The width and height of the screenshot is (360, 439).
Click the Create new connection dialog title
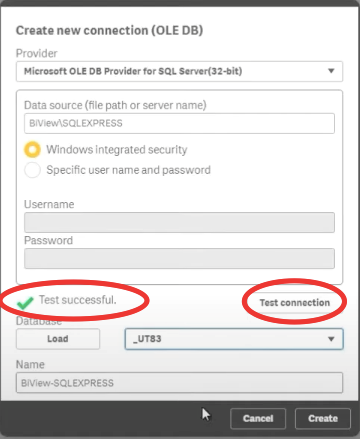(109, 30)
